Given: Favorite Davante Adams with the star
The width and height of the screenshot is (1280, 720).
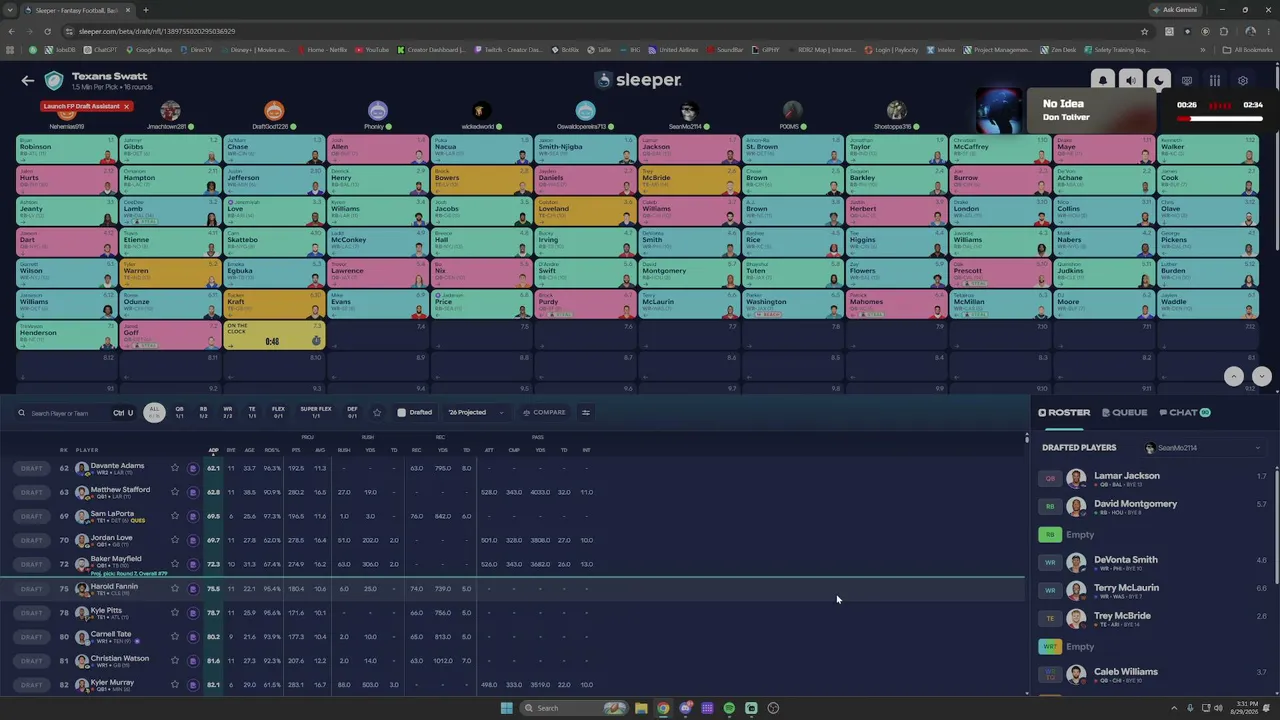Looking at the screenshot, I should click(175, 468).
